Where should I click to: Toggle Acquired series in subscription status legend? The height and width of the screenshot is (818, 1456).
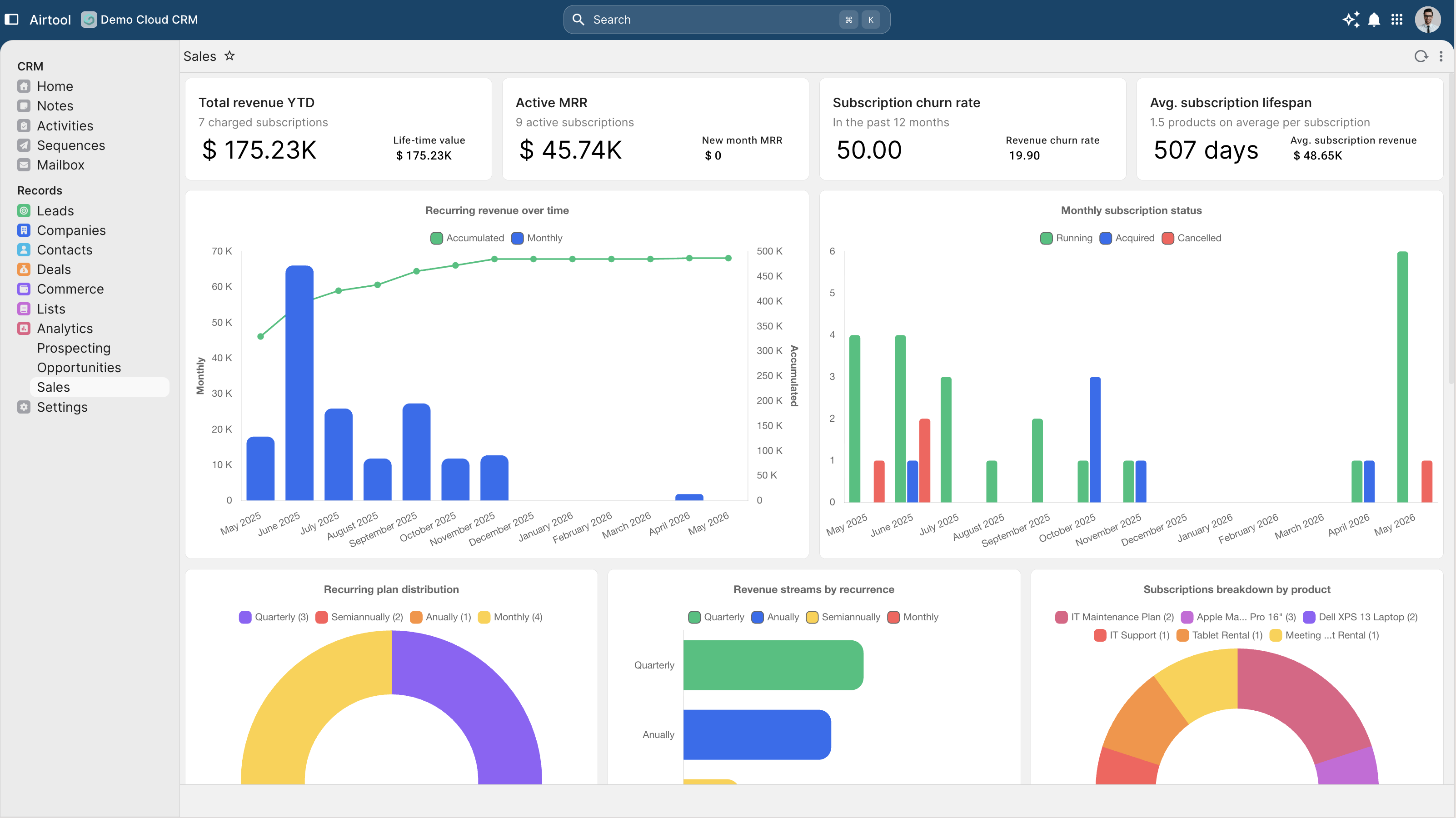click(x=1127, y=238)
